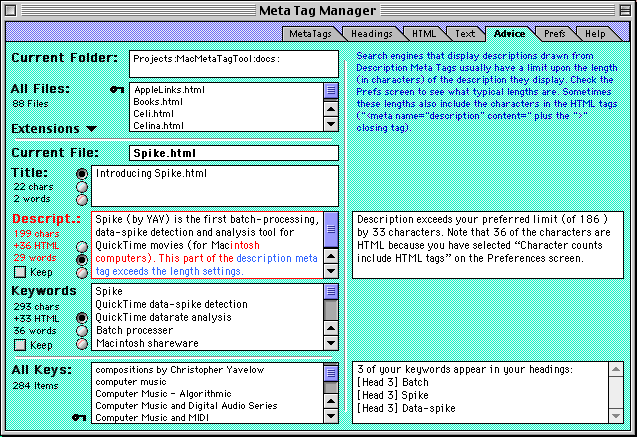Click into the Current Folder path field
The height and width of the screenshot is (437, 637).
(x=234, y=64)
